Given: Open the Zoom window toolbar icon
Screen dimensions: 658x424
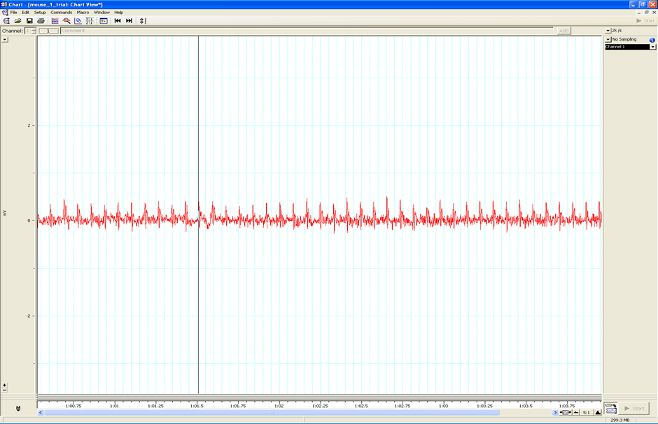Looking at the screenshot, I should point(66,21).
